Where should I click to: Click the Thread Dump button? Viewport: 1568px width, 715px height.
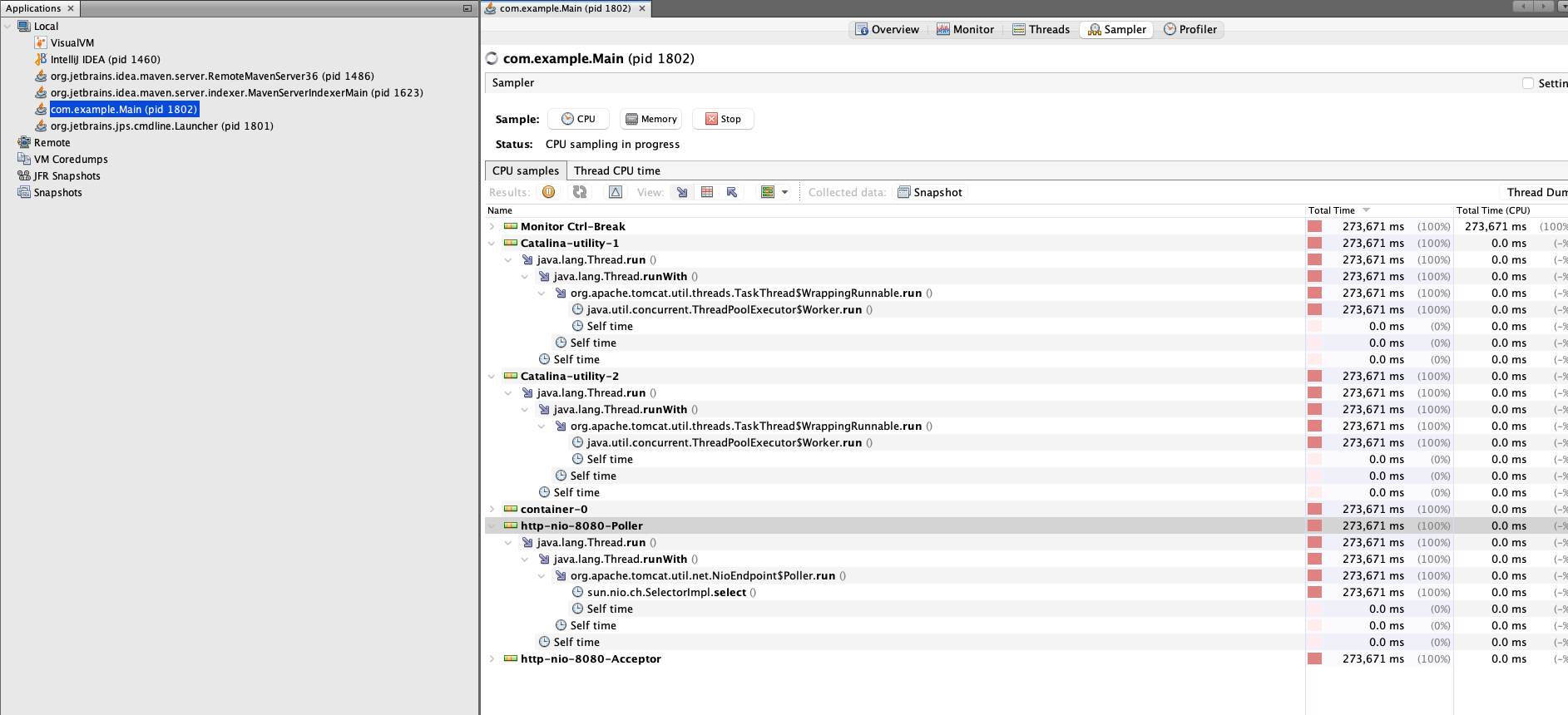pos(1536,192)
